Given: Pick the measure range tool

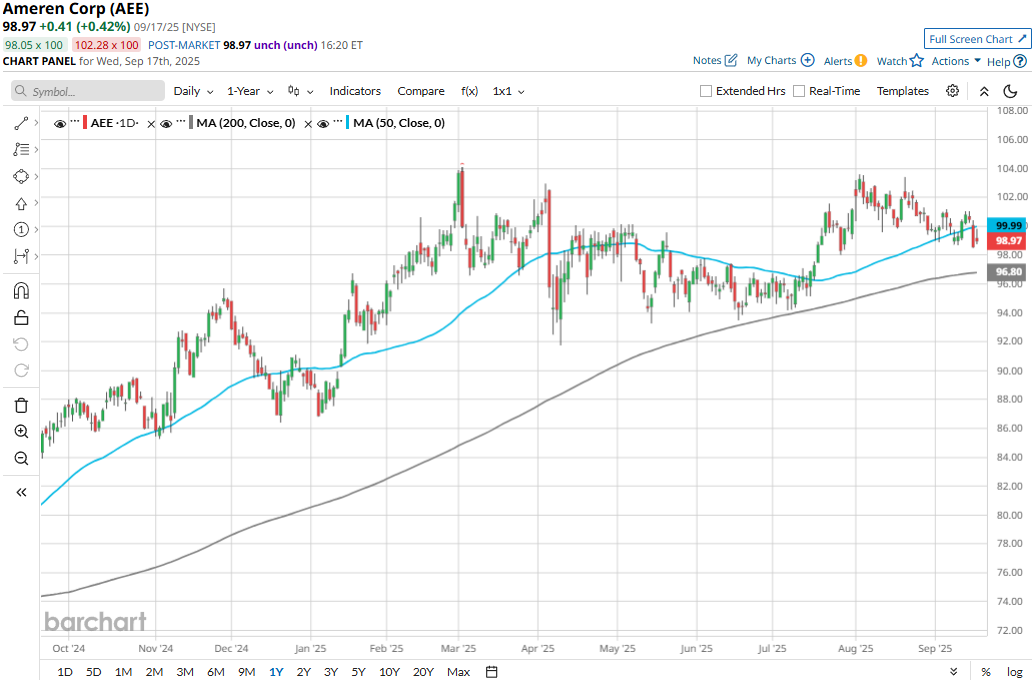Looking at the screenshot, I should (21, 256).
